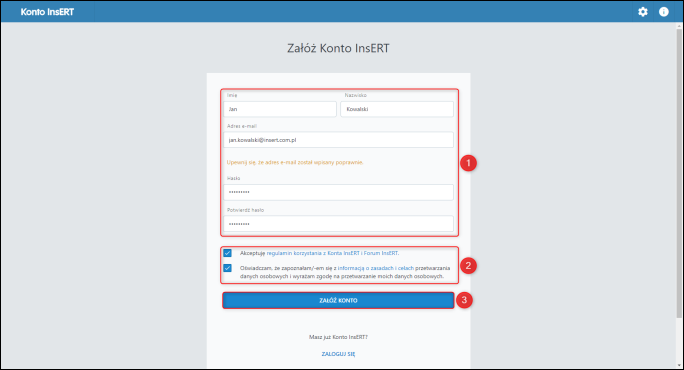
Task: Click the Adres e-mail input field
Action: click(339, 140)
